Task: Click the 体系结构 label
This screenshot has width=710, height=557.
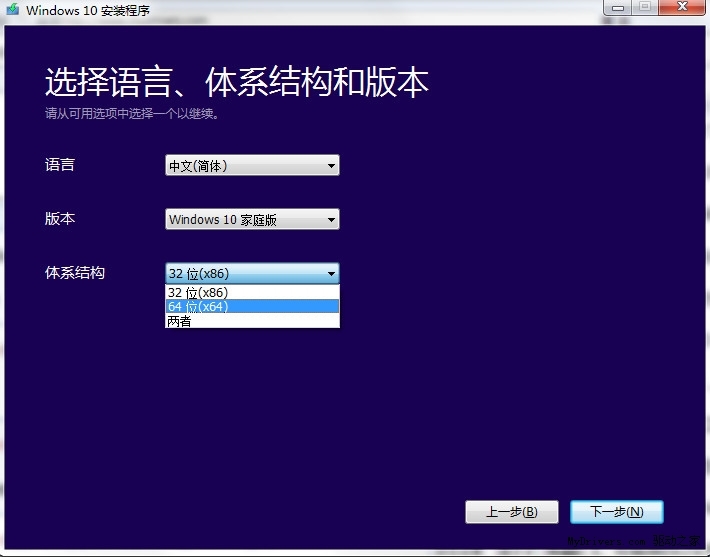Action: (75, 273)
